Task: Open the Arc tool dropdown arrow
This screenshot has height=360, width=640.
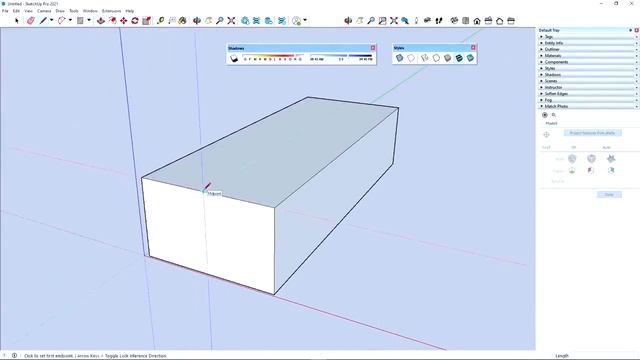Action: click(x=70, y=20)
